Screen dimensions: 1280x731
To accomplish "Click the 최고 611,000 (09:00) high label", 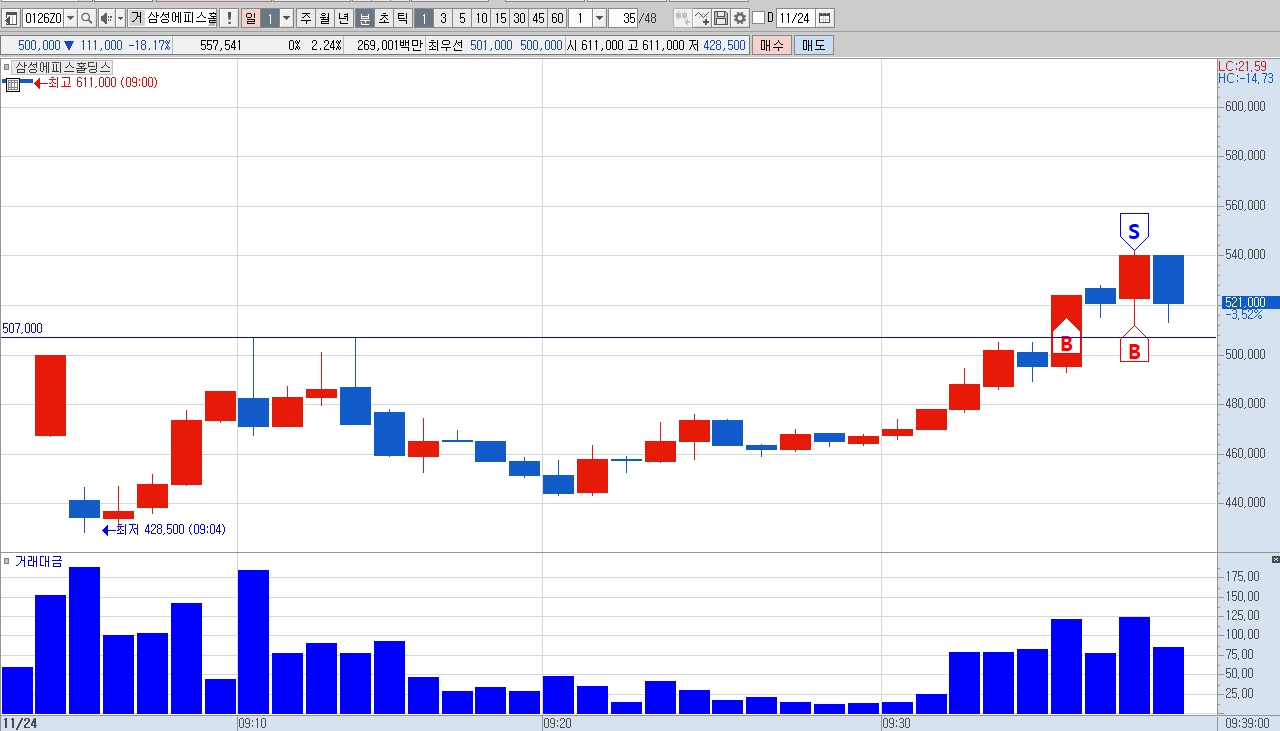I will point(103,83).
